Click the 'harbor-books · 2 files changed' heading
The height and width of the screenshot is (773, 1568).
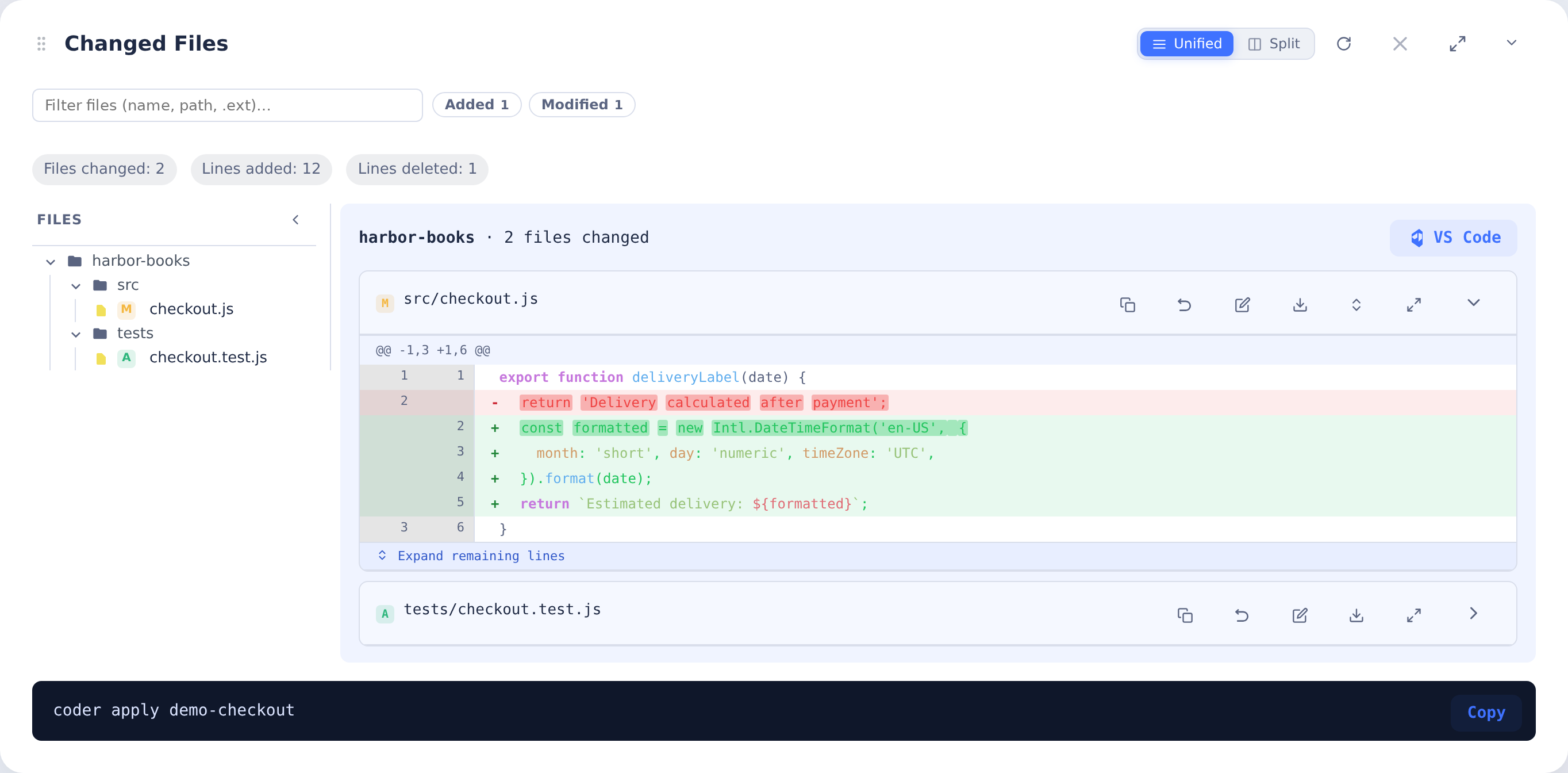click(504, 238)
